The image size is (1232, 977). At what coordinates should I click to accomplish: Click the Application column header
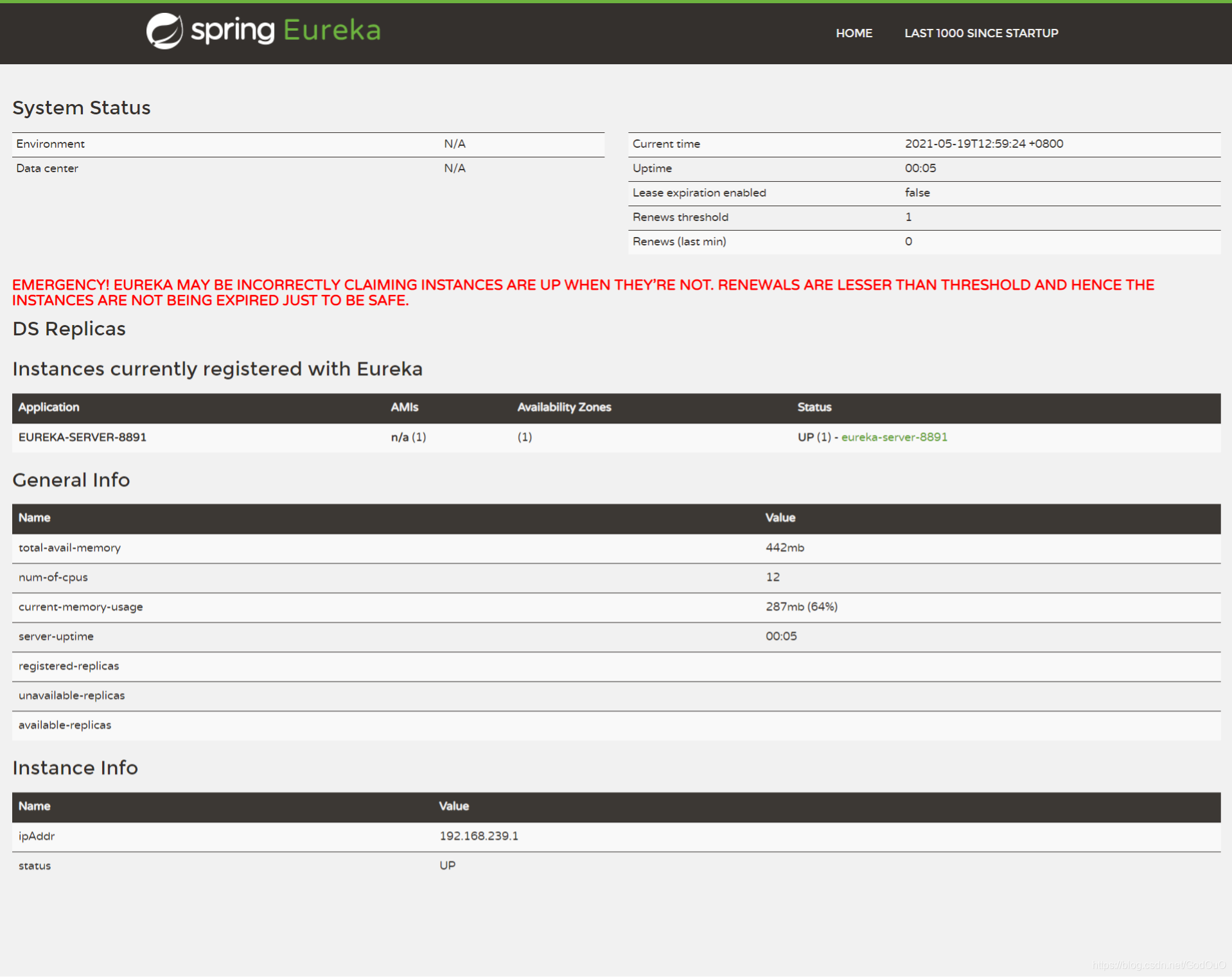pos(49,407)
